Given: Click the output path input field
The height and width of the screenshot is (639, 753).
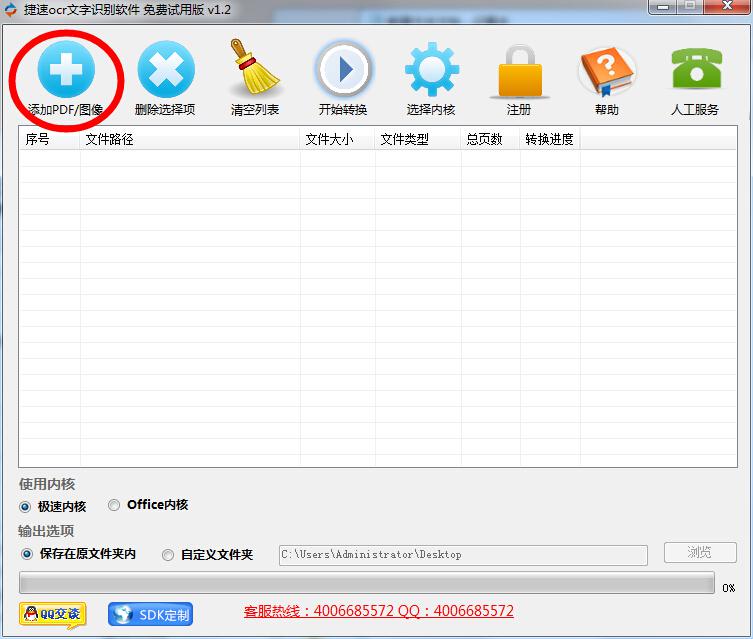Looking at the screenshot, I should point(463,555).
